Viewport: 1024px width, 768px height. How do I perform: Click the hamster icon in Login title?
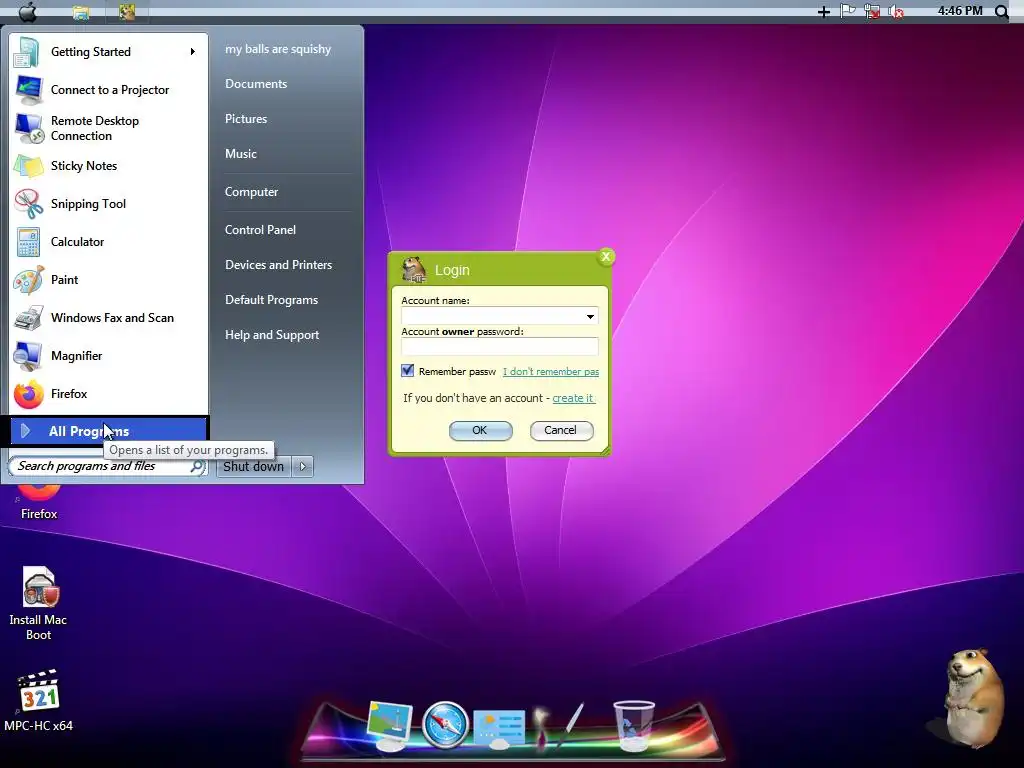tap(413, 270)
